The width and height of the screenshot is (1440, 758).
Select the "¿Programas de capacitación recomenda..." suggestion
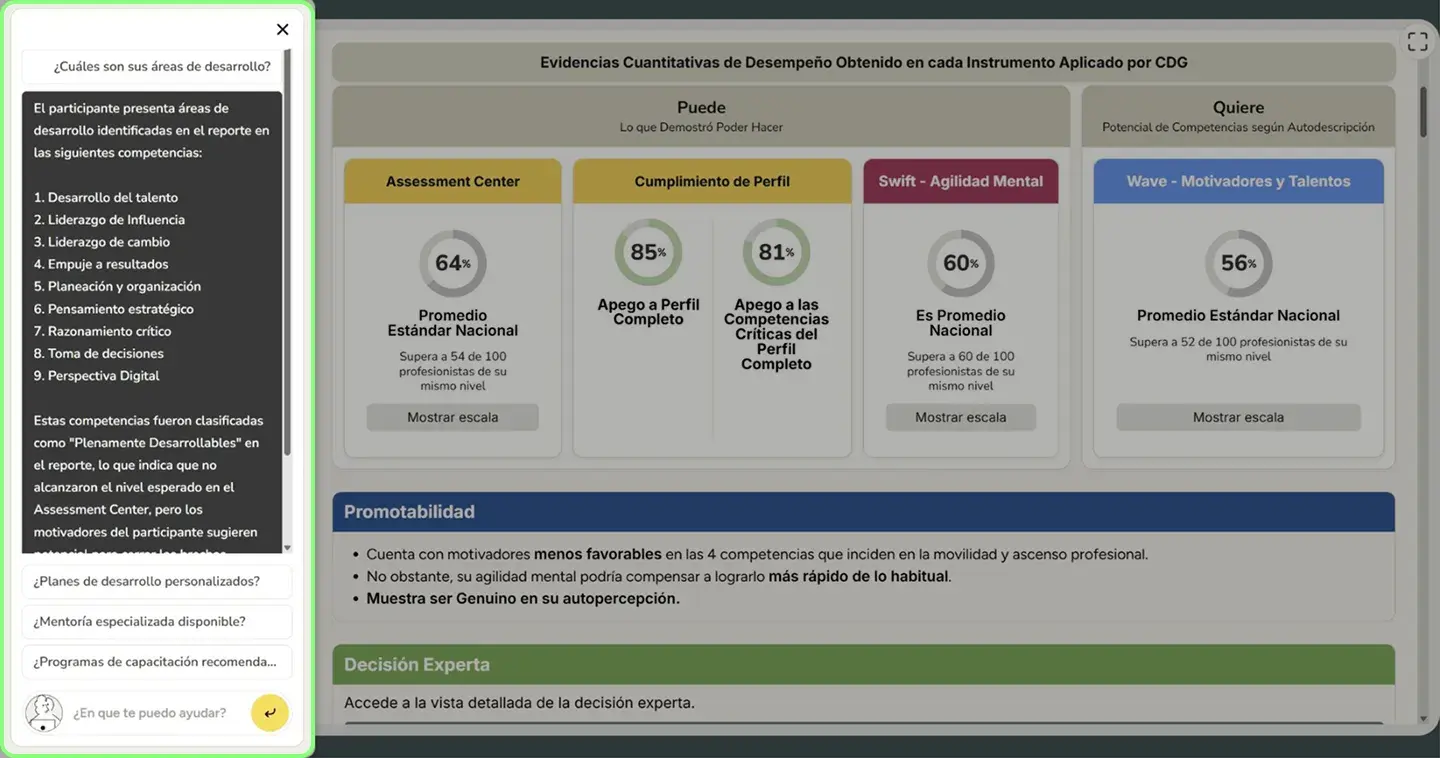click(x=157, y=661)
